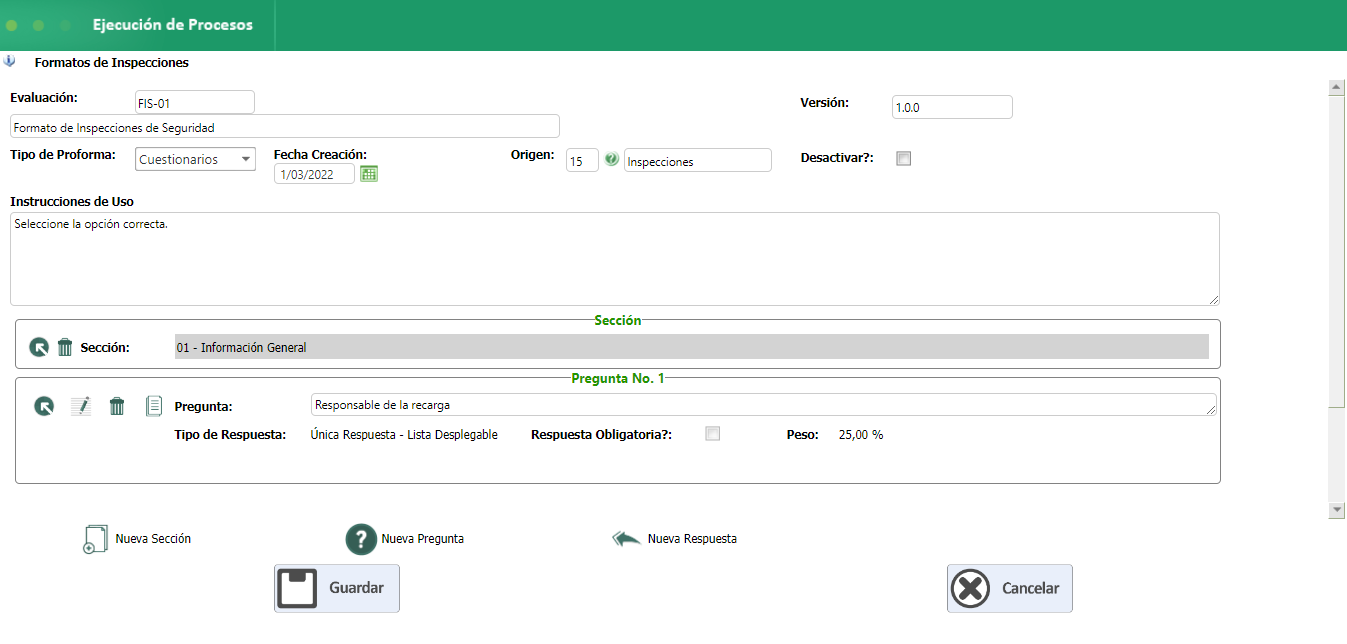Click the Sección field '01 - Información General'
The image size is (1347, 644).
click(691, 347)
